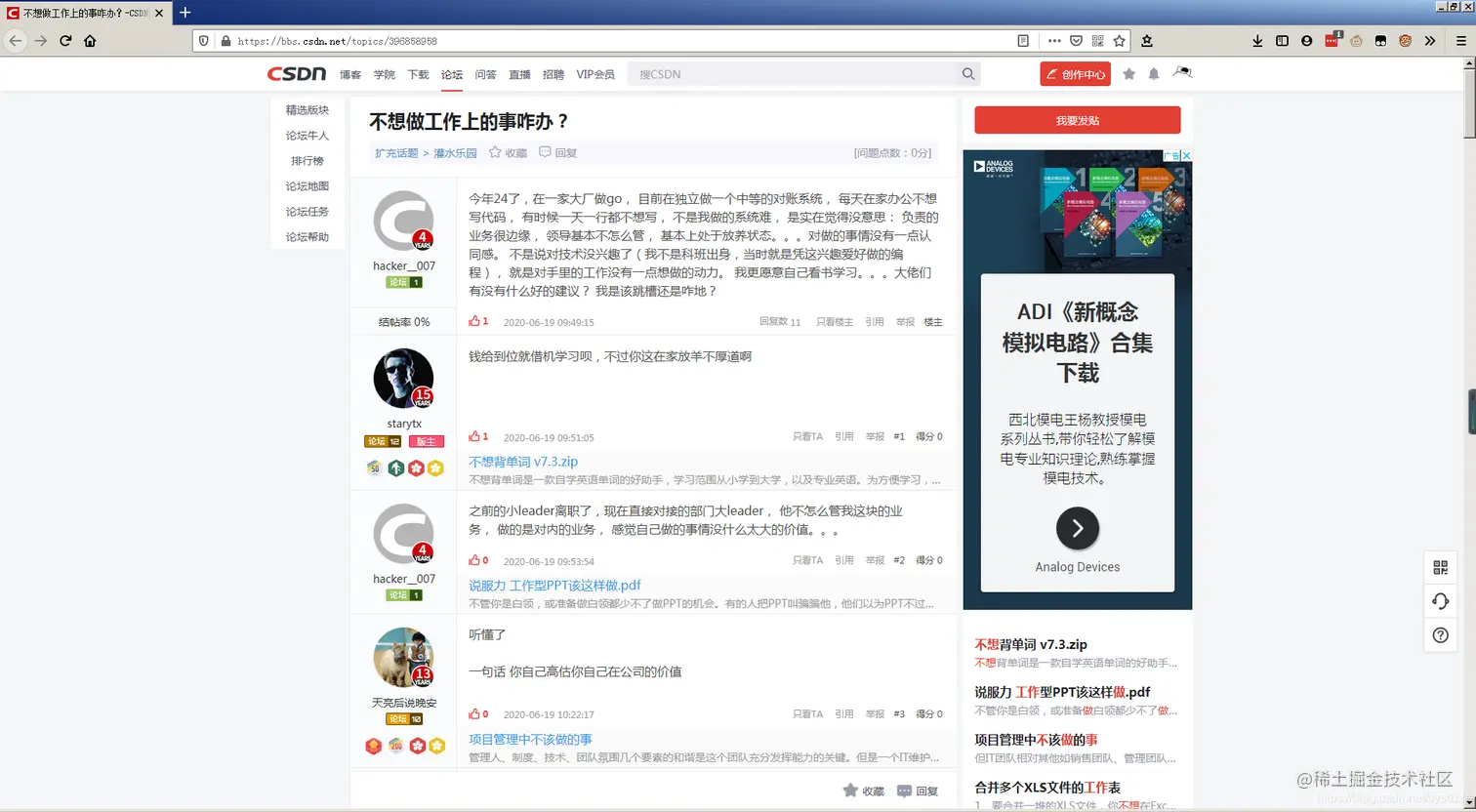This screenshot has height=812, width=1476.
Task: Toggle reader view icon in address bar
Action: [x=1023, y=41]
